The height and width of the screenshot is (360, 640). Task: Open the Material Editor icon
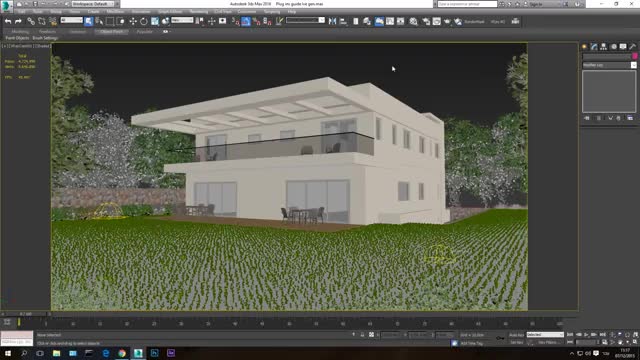(413, 21)
